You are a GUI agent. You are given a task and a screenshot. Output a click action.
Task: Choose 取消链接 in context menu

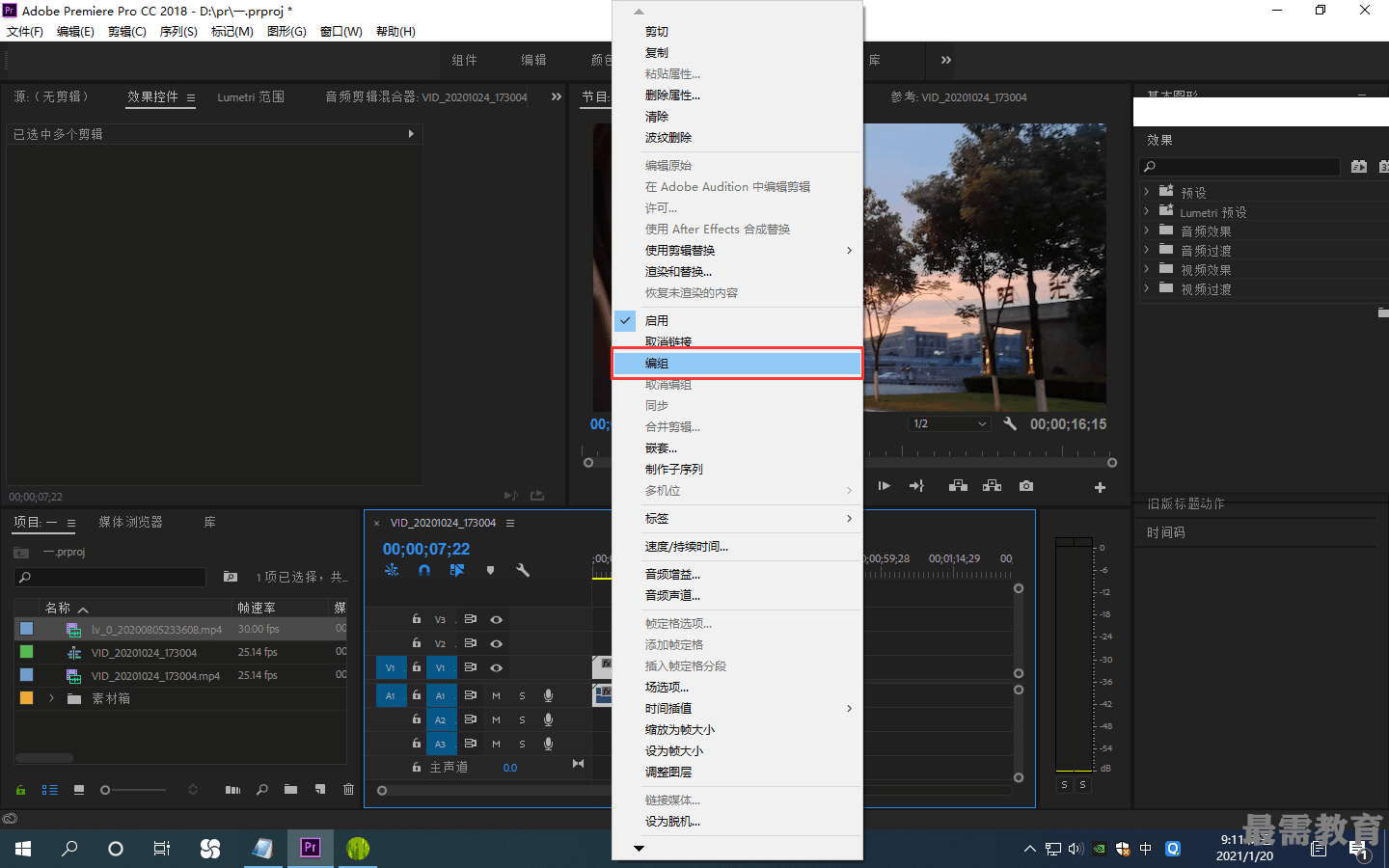pos(737,341)
